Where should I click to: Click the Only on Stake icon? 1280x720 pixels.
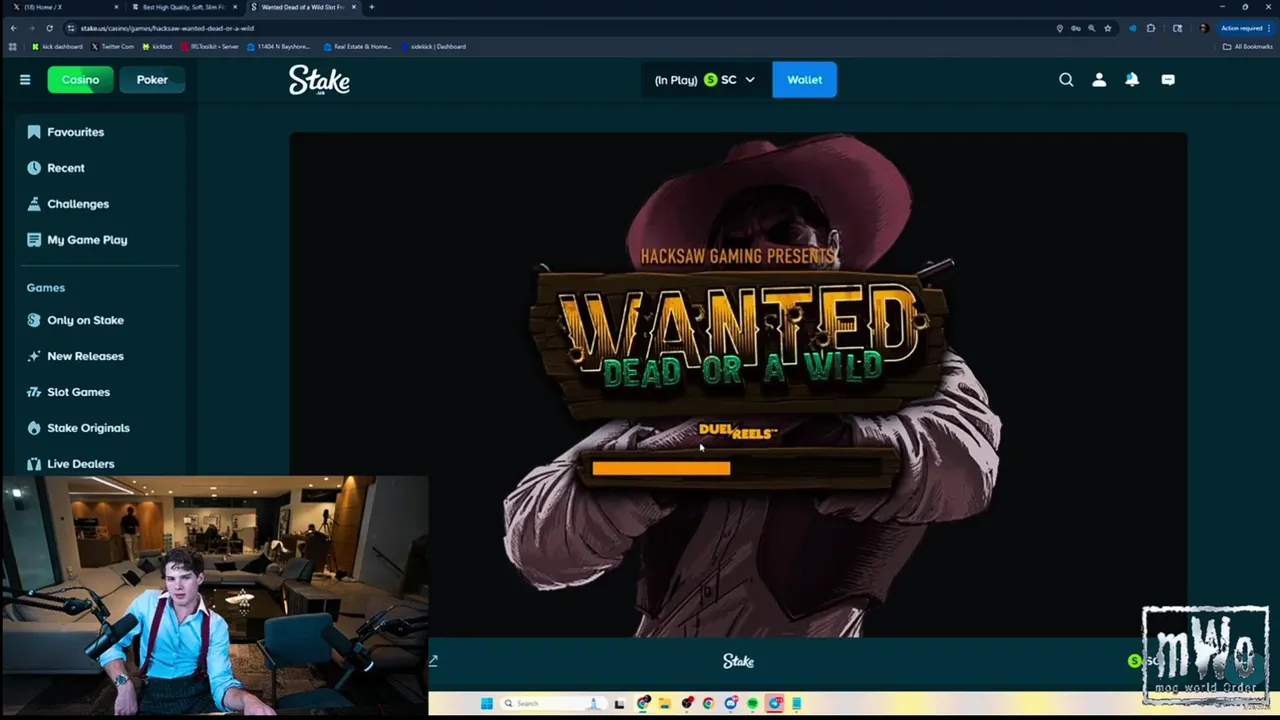[34, 320]
